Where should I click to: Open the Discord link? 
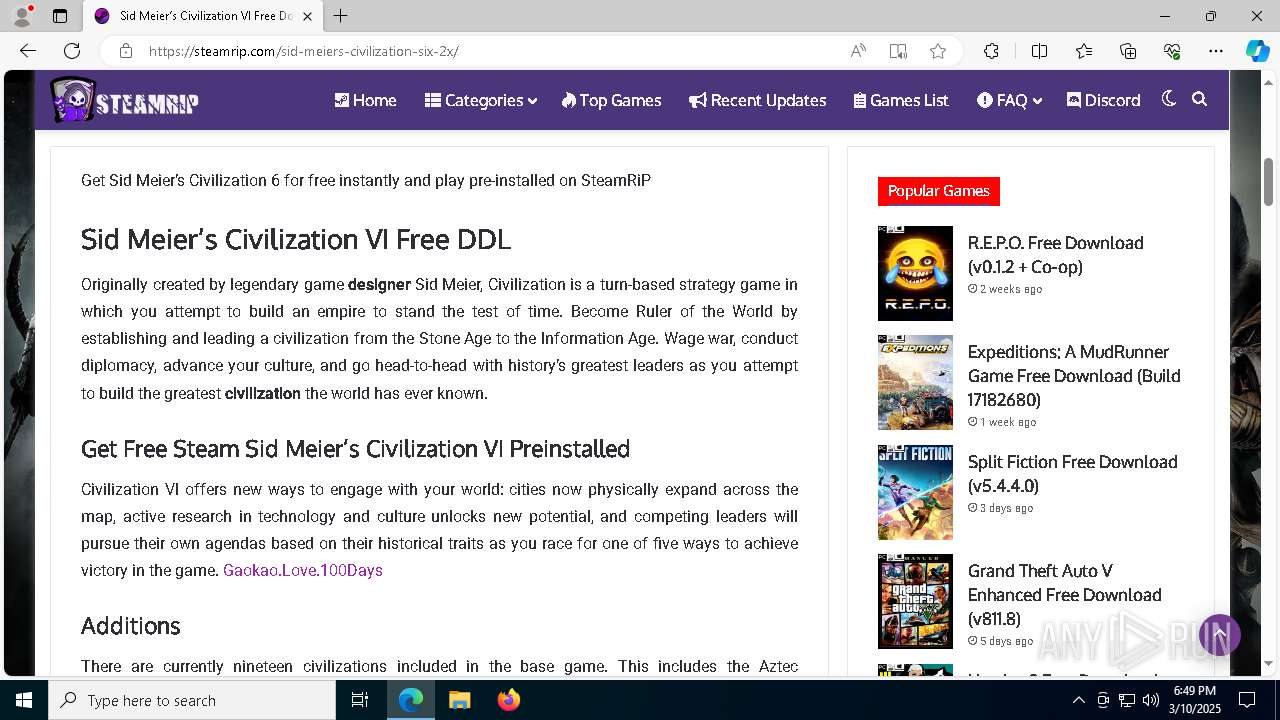[x=1104, y=100]
